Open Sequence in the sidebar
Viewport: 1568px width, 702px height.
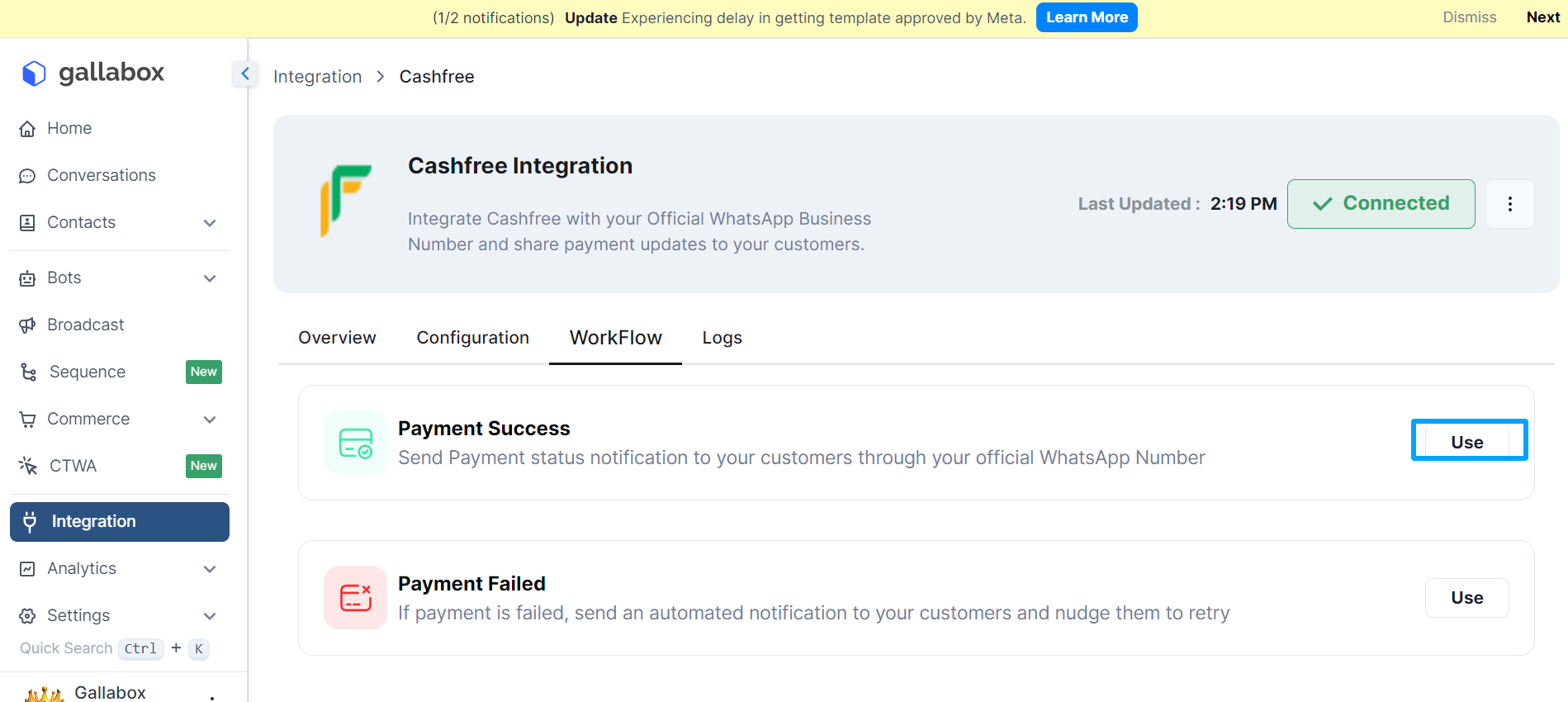(x=87, y=372)
